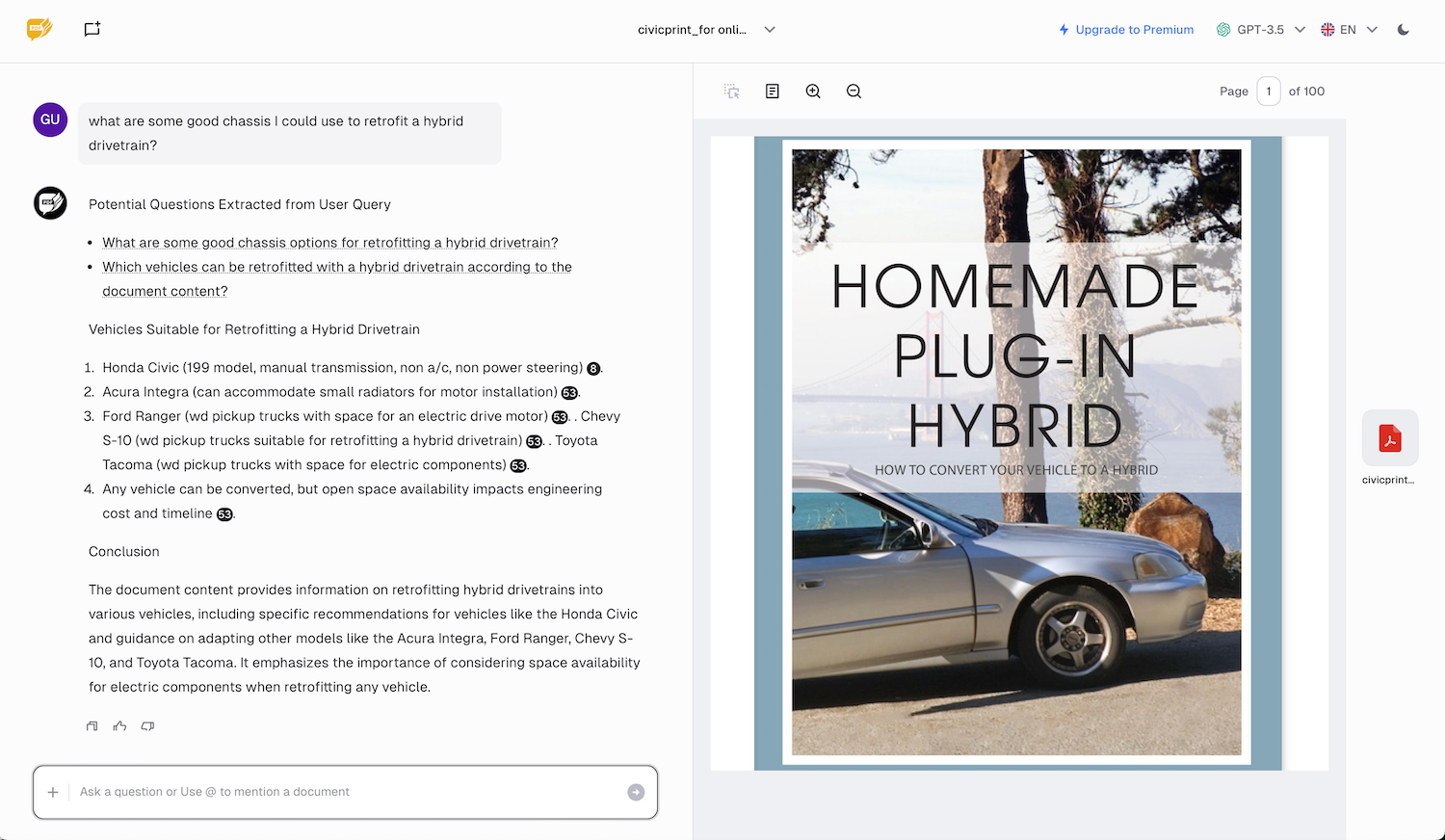Click Upgrade to Premium link

point(1126,30)
